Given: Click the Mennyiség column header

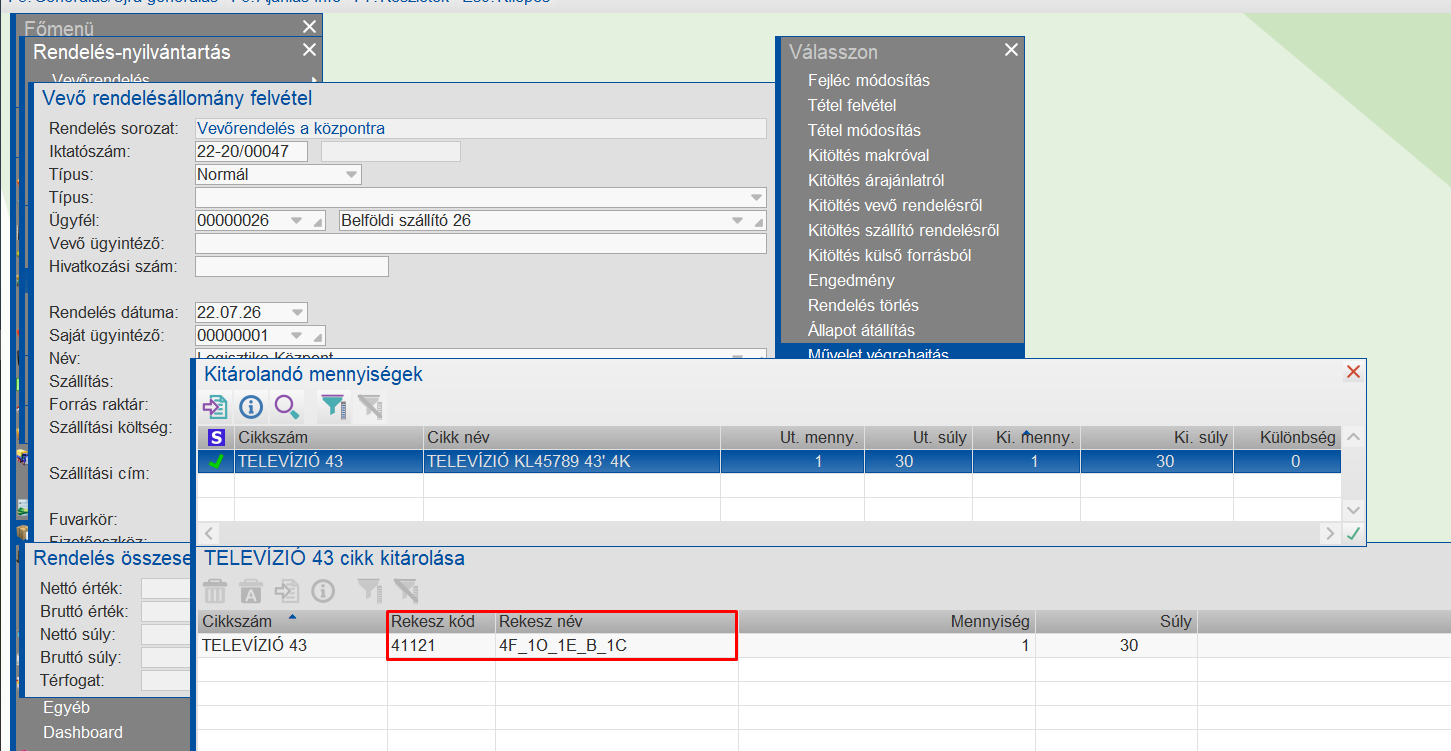Looking at the screenshot, I should point(887,621).
